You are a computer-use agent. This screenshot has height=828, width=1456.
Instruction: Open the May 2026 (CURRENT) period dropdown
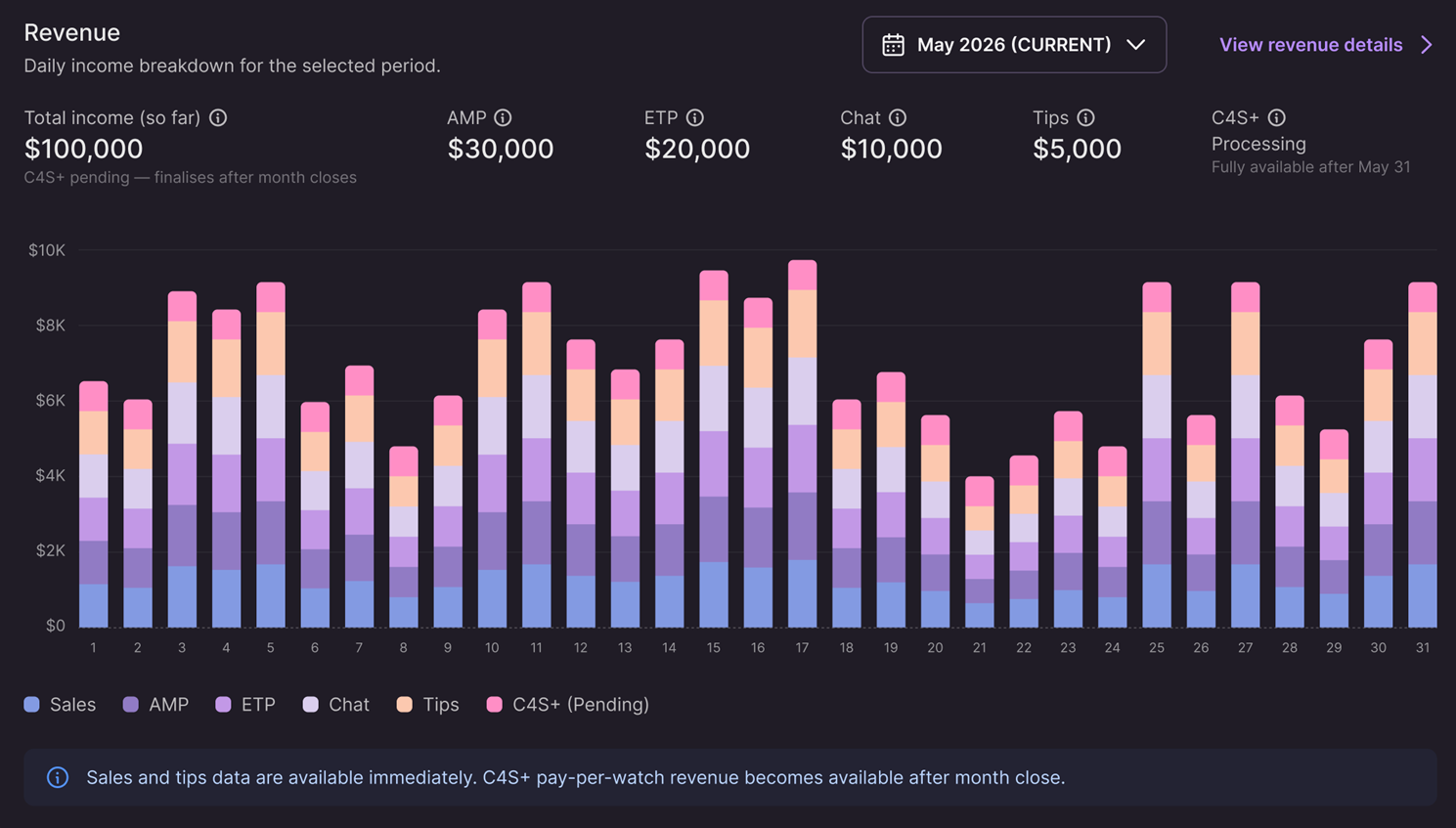[x=1014, y=45]
